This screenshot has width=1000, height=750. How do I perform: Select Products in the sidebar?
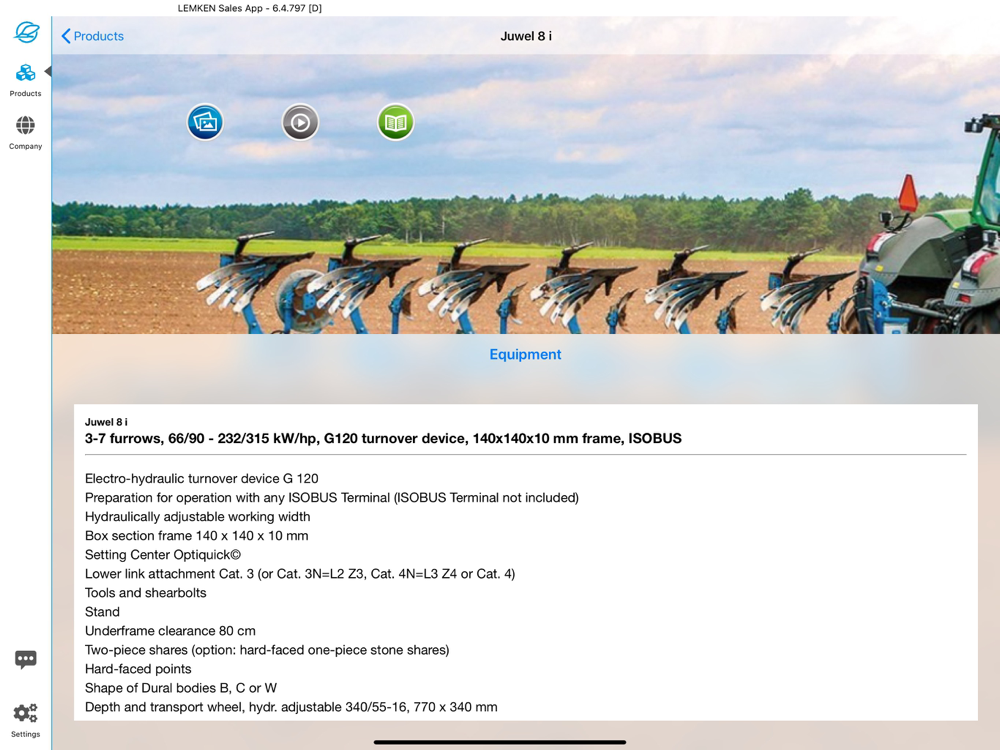pos(26,80)
